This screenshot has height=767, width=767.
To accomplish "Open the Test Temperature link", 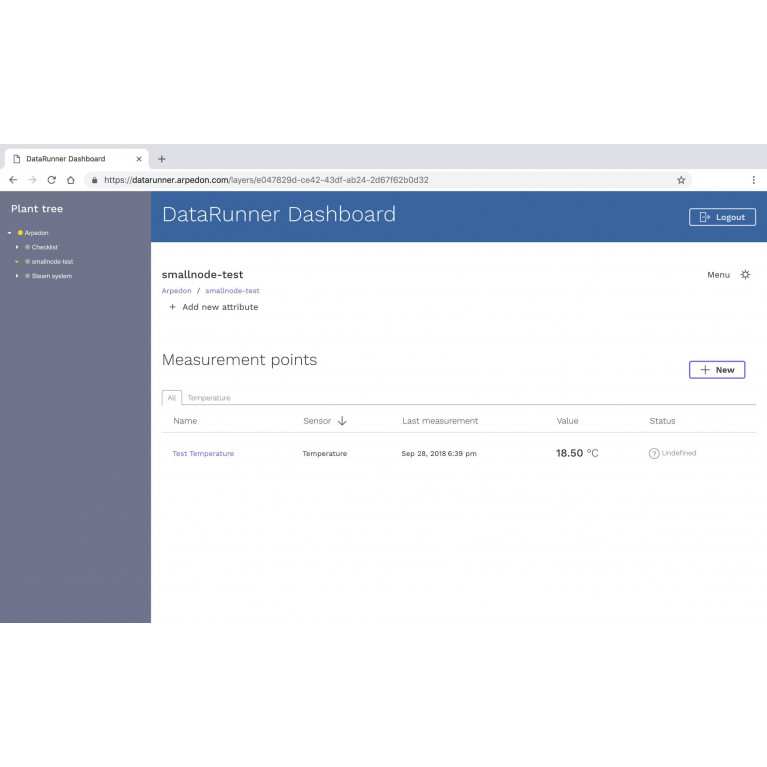I will pyautogui.click(x=203, y=453).
